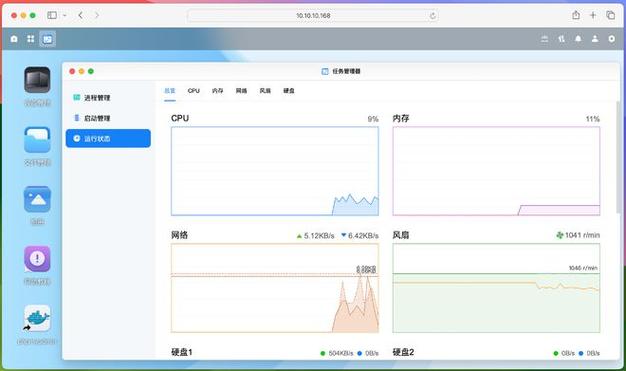626x371 pixels.
Task: Click the task manager vertical scrollbar
Action: click(618, 156)
